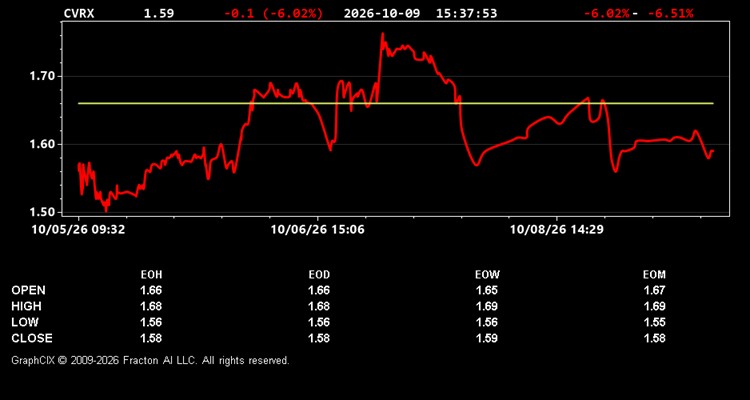Screen dimensions: 750x400
Task: Click the 1.50 y-axis label
Action: point(42,212)
